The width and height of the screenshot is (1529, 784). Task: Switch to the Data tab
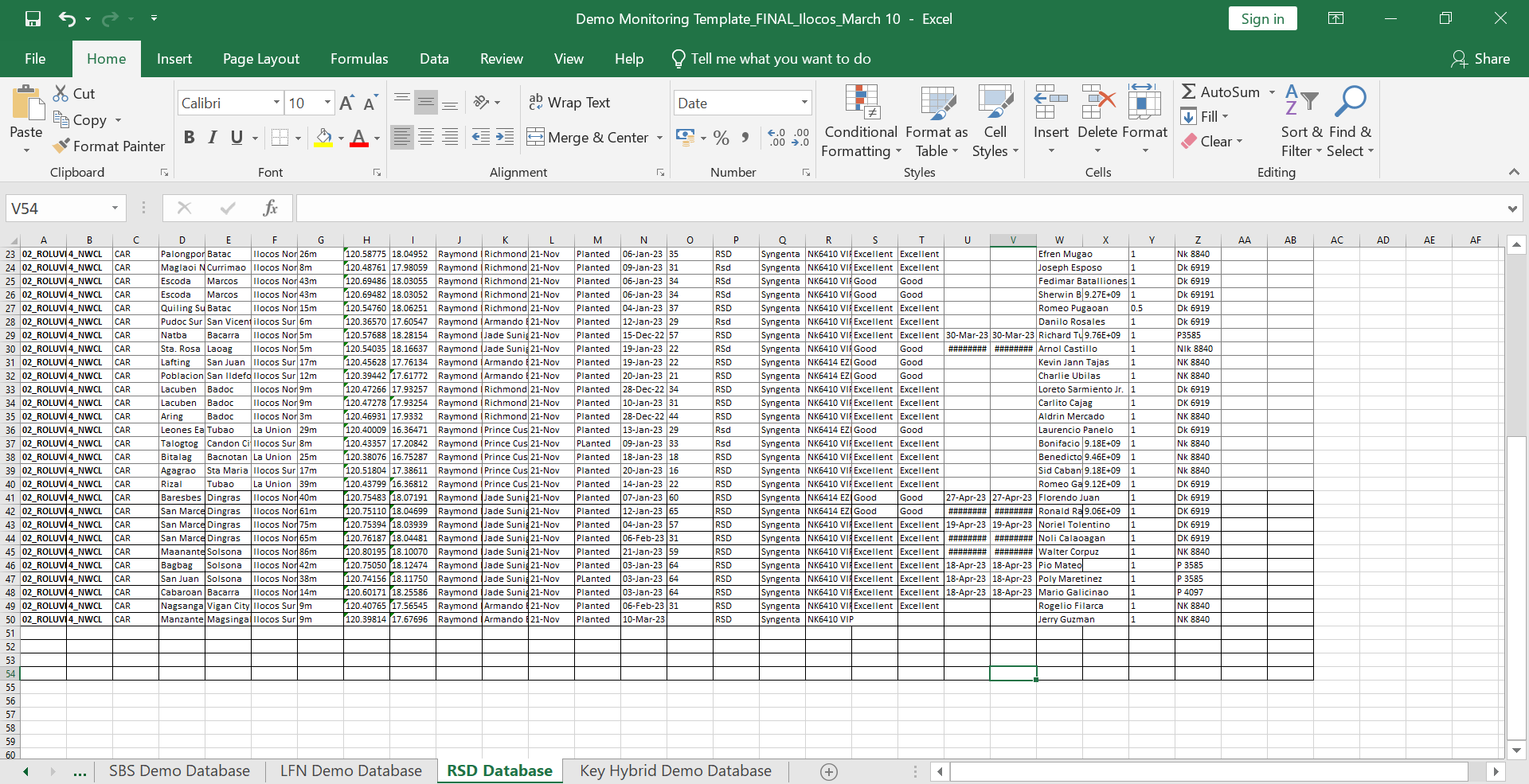[434, 59]
